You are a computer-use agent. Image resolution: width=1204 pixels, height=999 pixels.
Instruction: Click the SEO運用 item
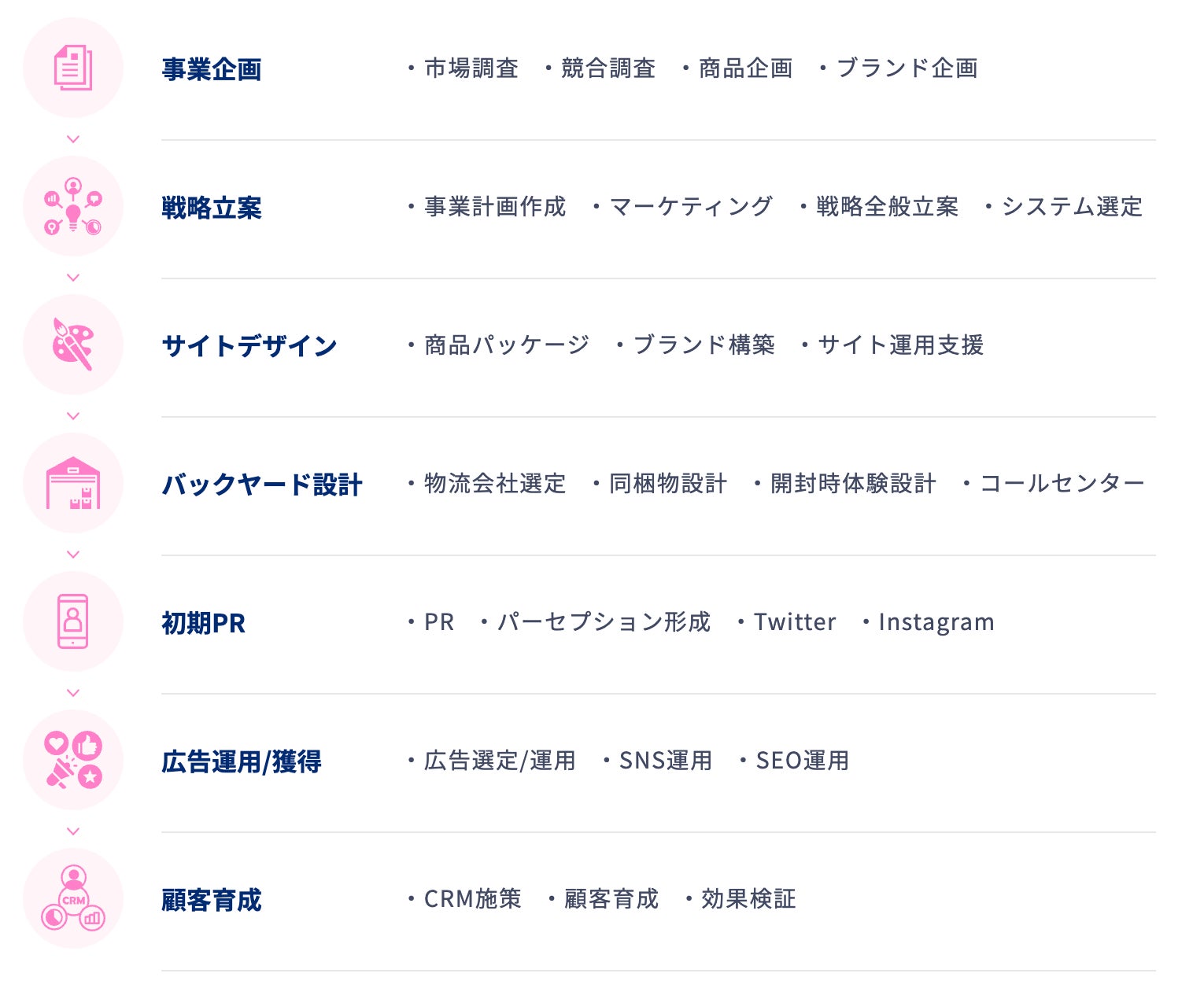tap(803, 761)
